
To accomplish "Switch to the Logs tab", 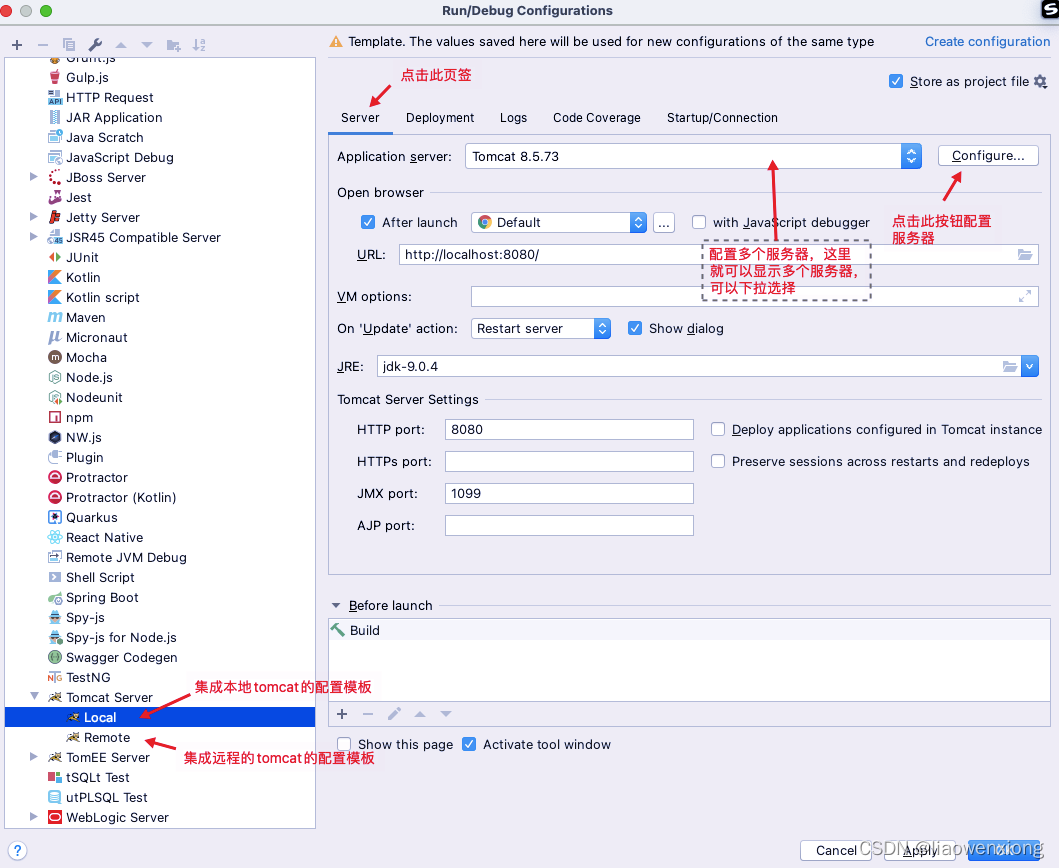I will tap(513, 118).
